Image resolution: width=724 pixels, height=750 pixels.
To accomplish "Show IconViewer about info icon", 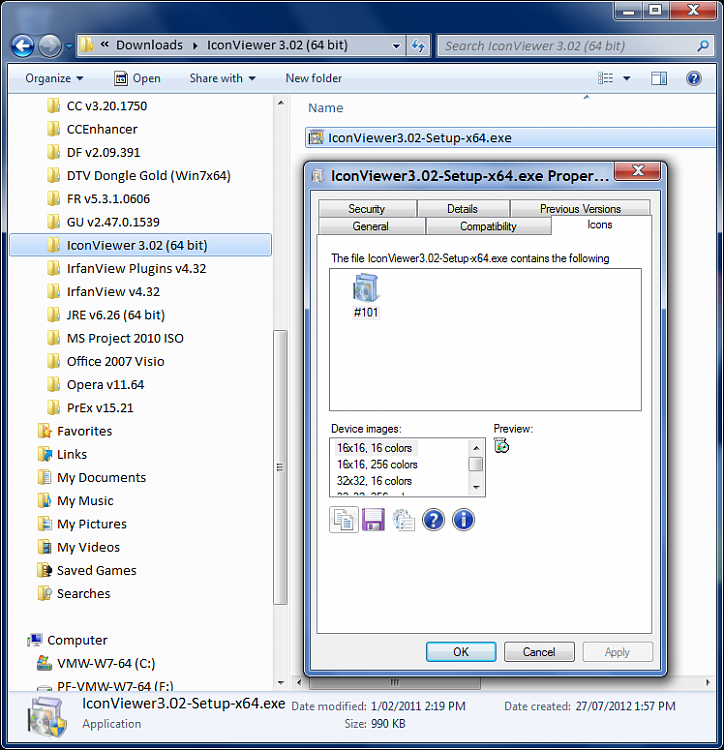I will [x=463, y=519].
